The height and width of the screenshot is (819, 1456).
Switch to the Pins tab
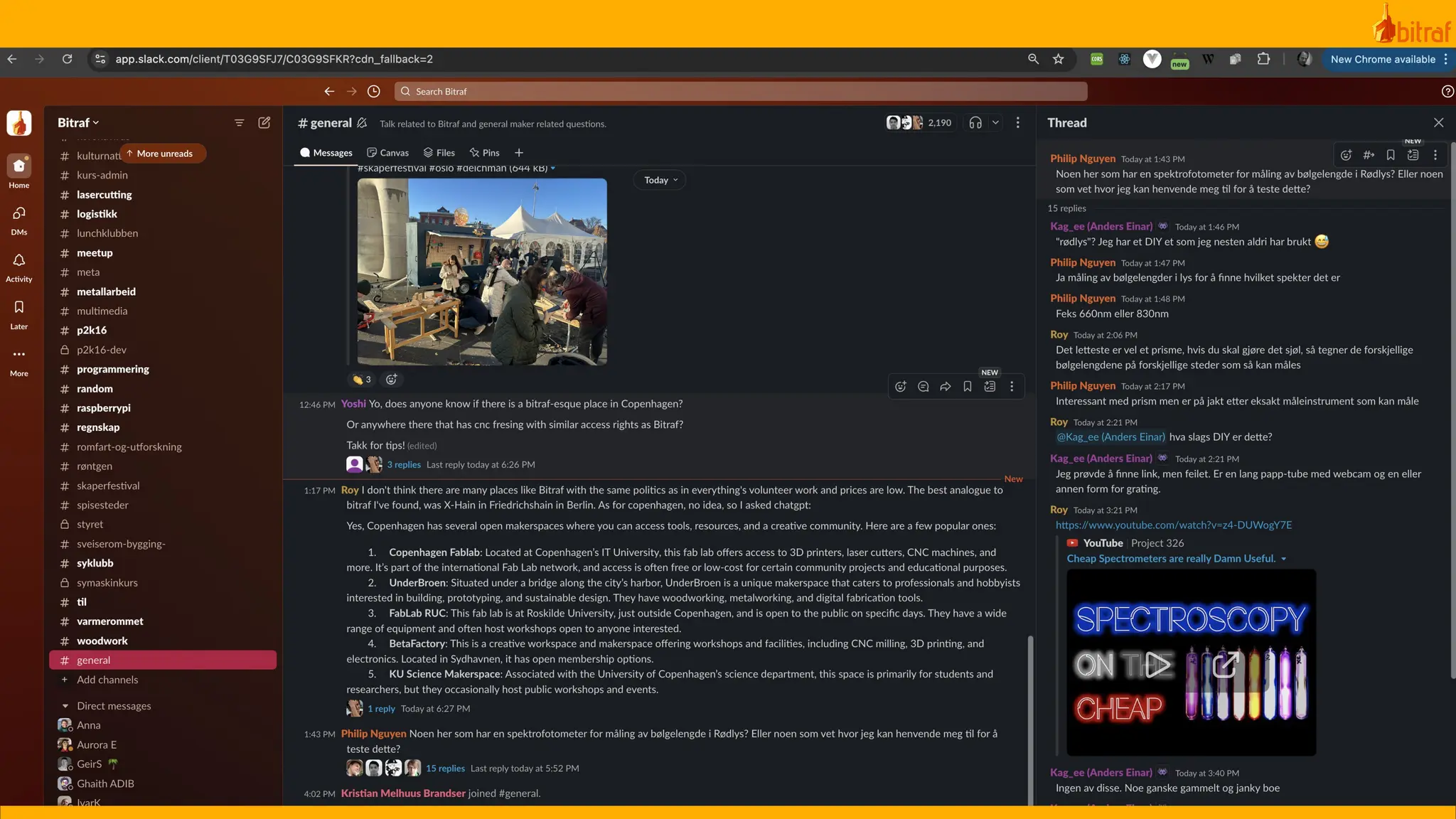point(484,153)
